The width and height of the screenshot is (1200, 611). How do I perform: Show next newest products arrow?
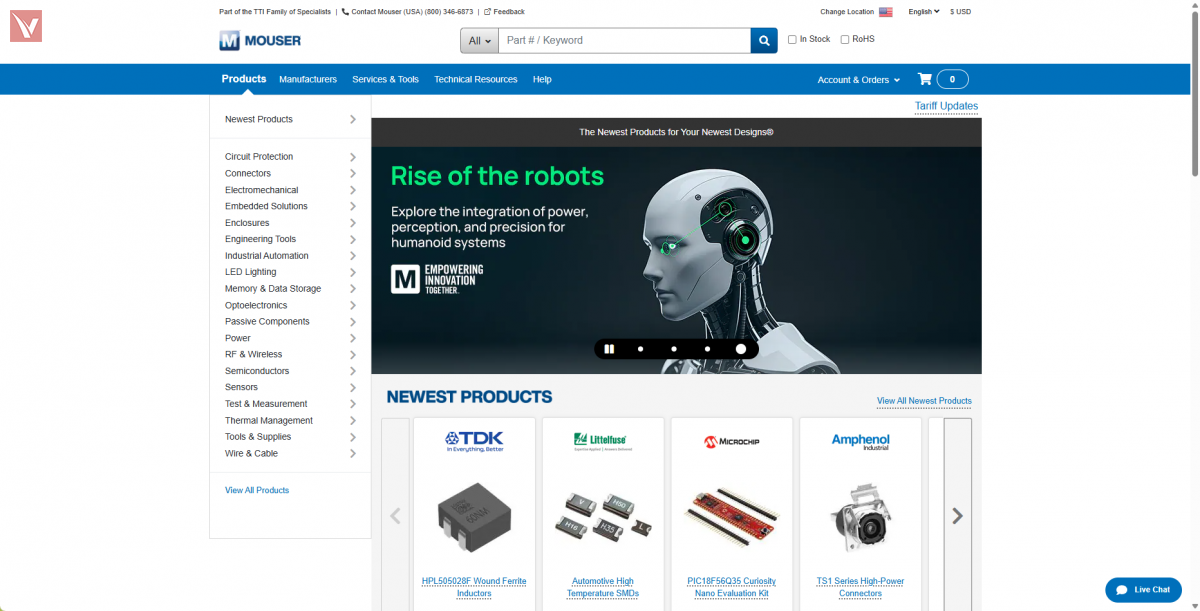[957, 516]
